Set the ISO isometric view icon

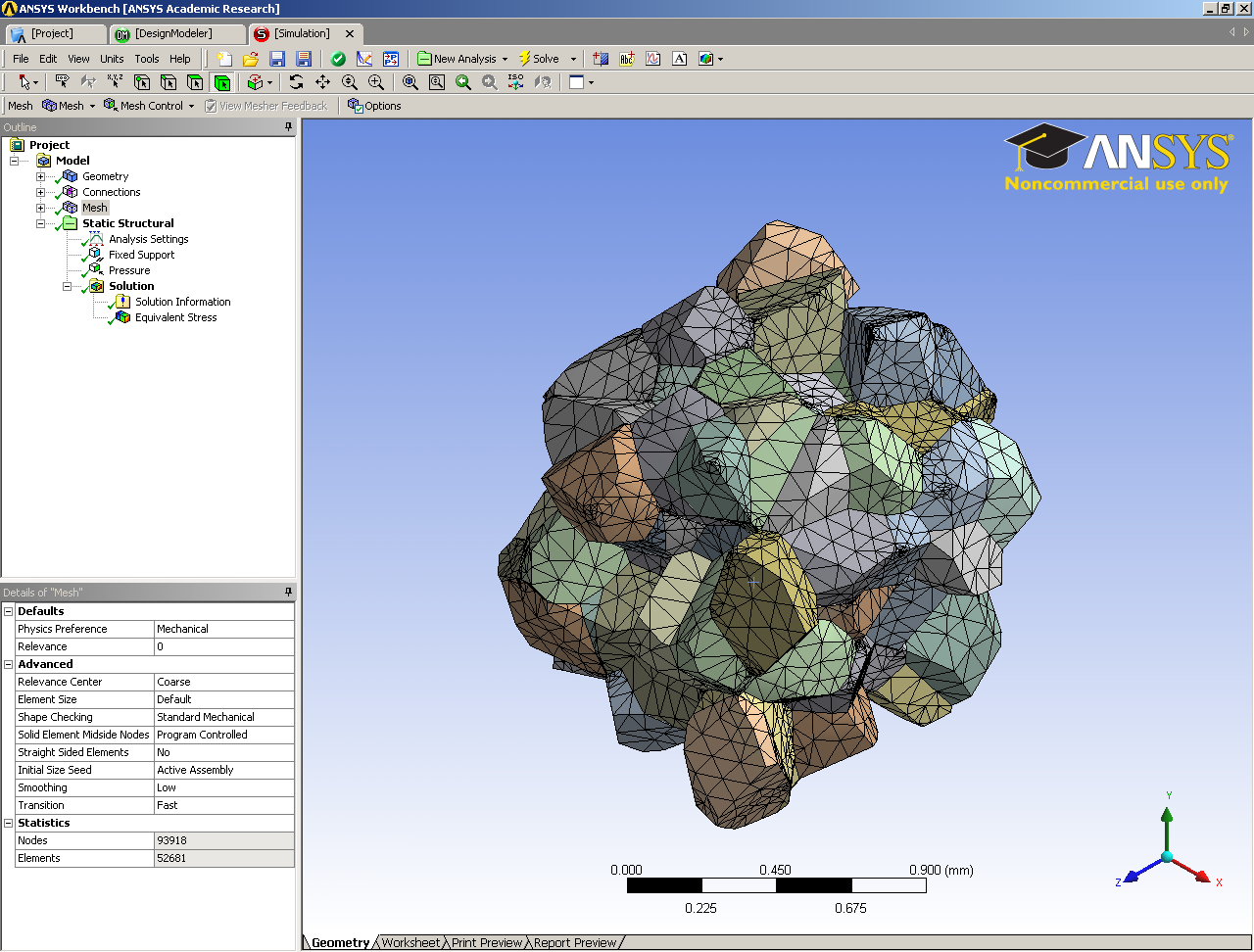(x=515, y=82)
